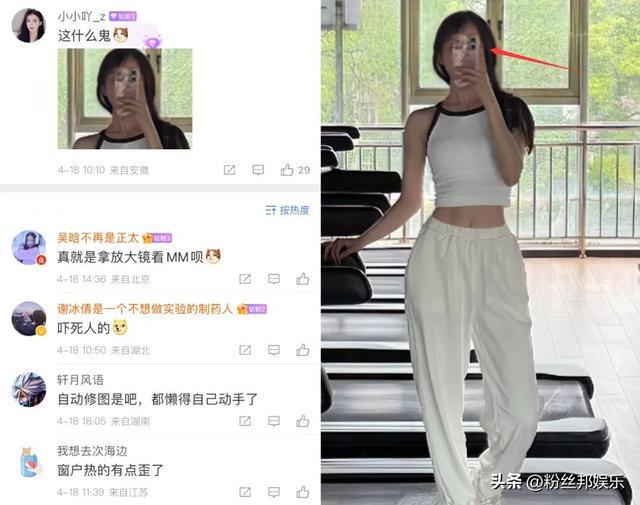Viewport: 640px width, 505px height.
Task: Like the 窗户热的有点歪了 comment
Action: coord(302,492)
